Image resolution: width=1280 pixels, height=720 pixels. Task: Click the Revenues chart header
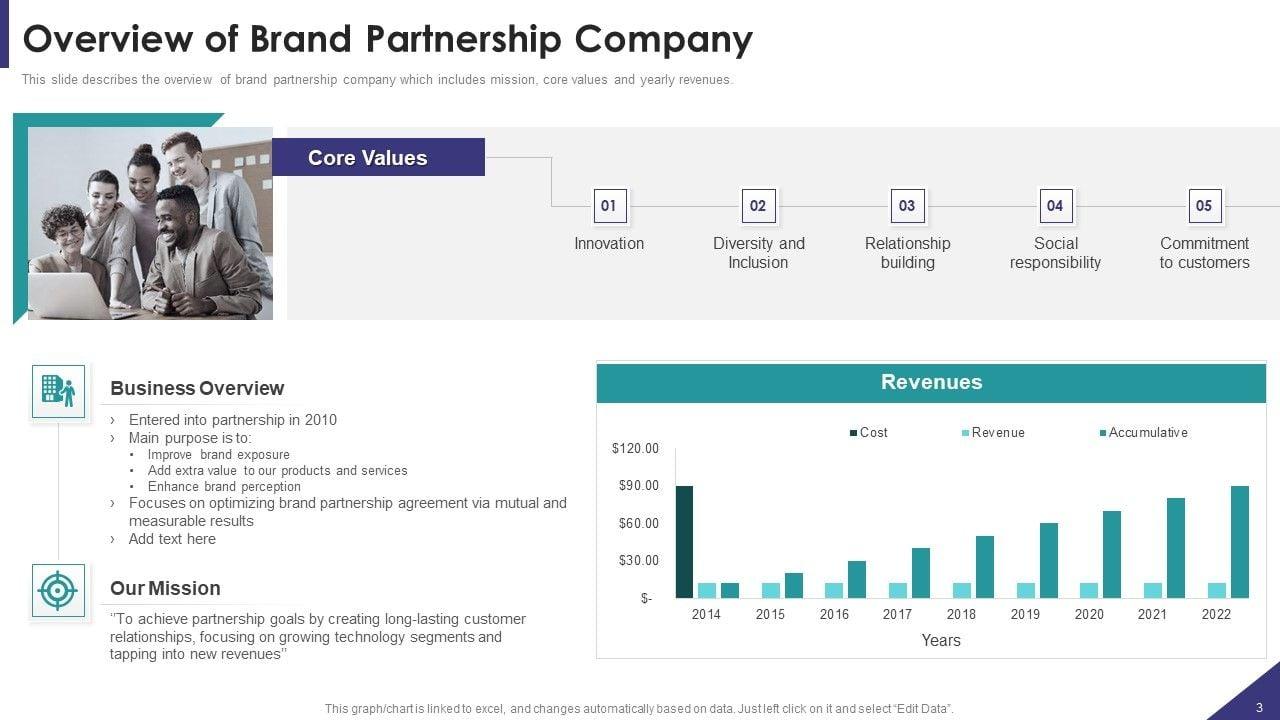pyautogui.click(x=931, y=383)
